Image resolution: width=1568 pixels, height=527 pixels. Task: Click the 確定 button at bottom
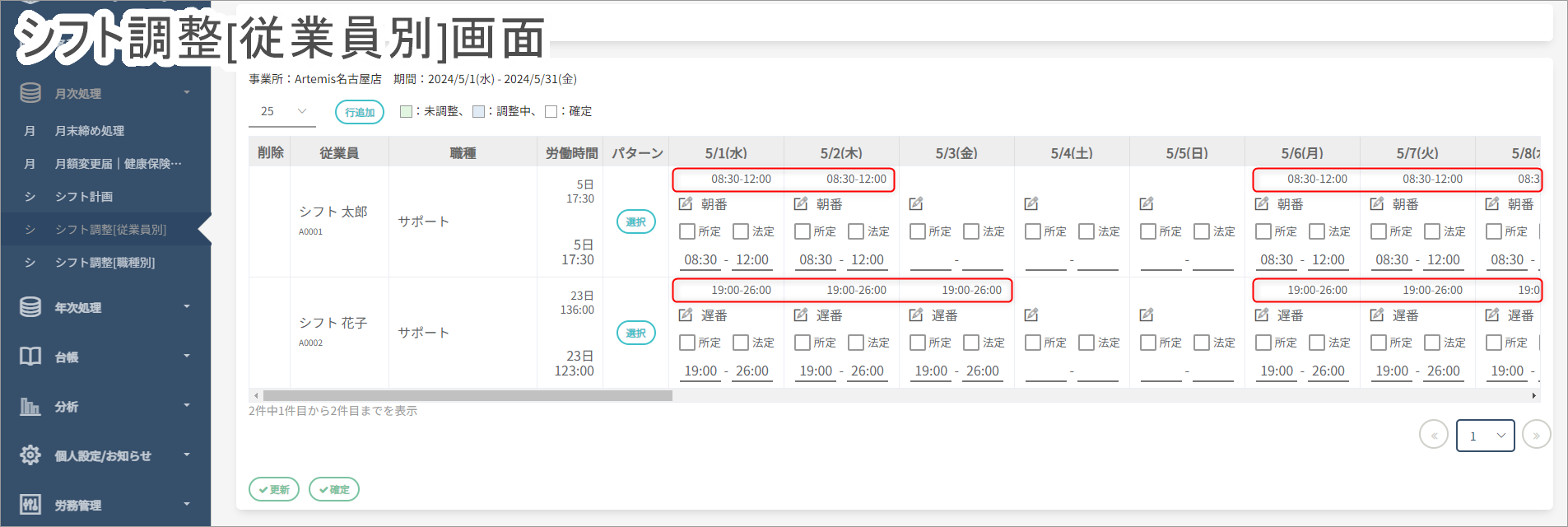click(x=334, y=489)
